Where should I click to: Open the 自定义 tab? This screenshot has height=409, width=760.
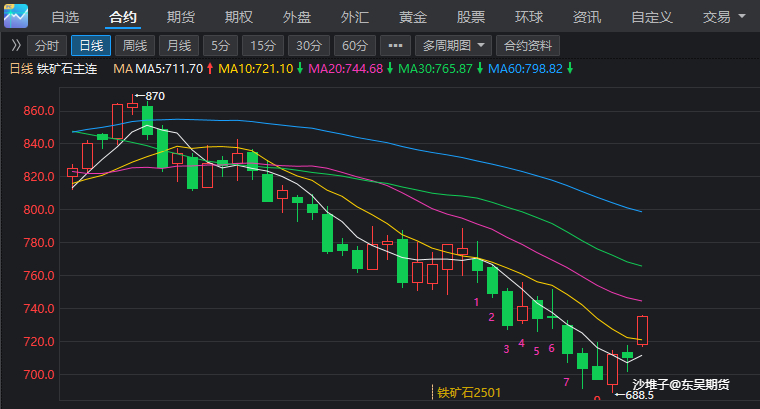[652, 17]
